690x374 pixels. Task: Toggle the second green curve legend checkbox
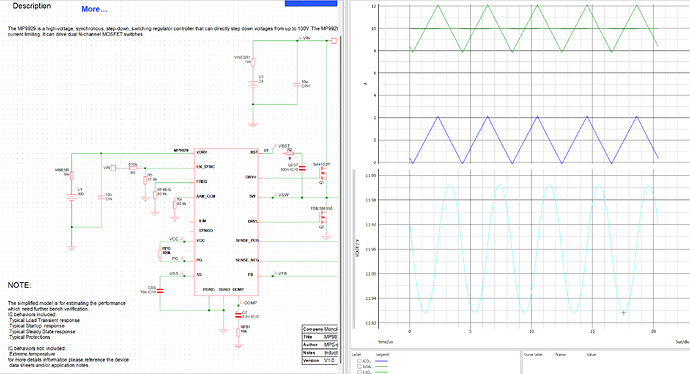pyautogui.click(x=360, y=367)
